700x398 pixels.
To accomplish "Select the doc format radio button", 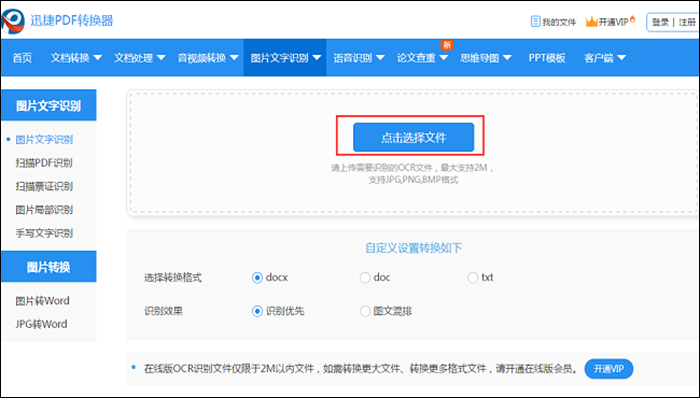I will (365, 278).
